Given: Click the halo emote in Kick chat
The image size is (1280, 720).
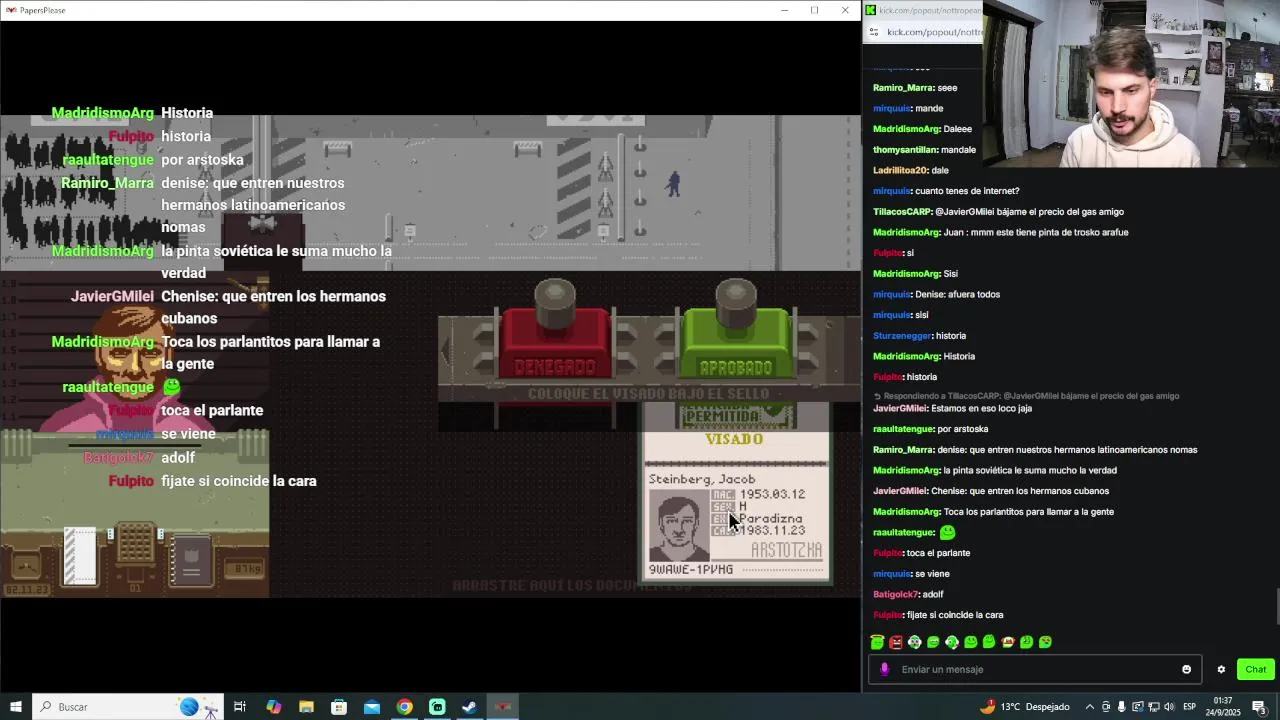Looking at the screenshot, I should click(877, 642).
